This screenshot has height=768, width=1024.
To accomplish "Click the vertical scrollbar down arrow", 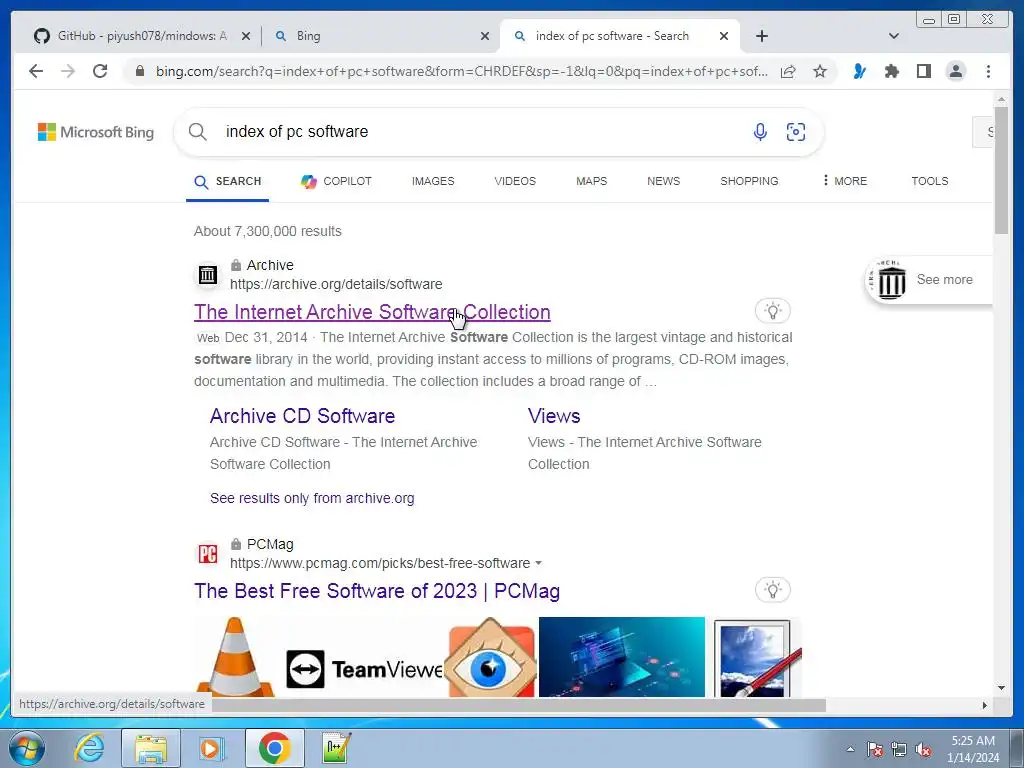I will pyautogui.click(x=1001, y=688).
